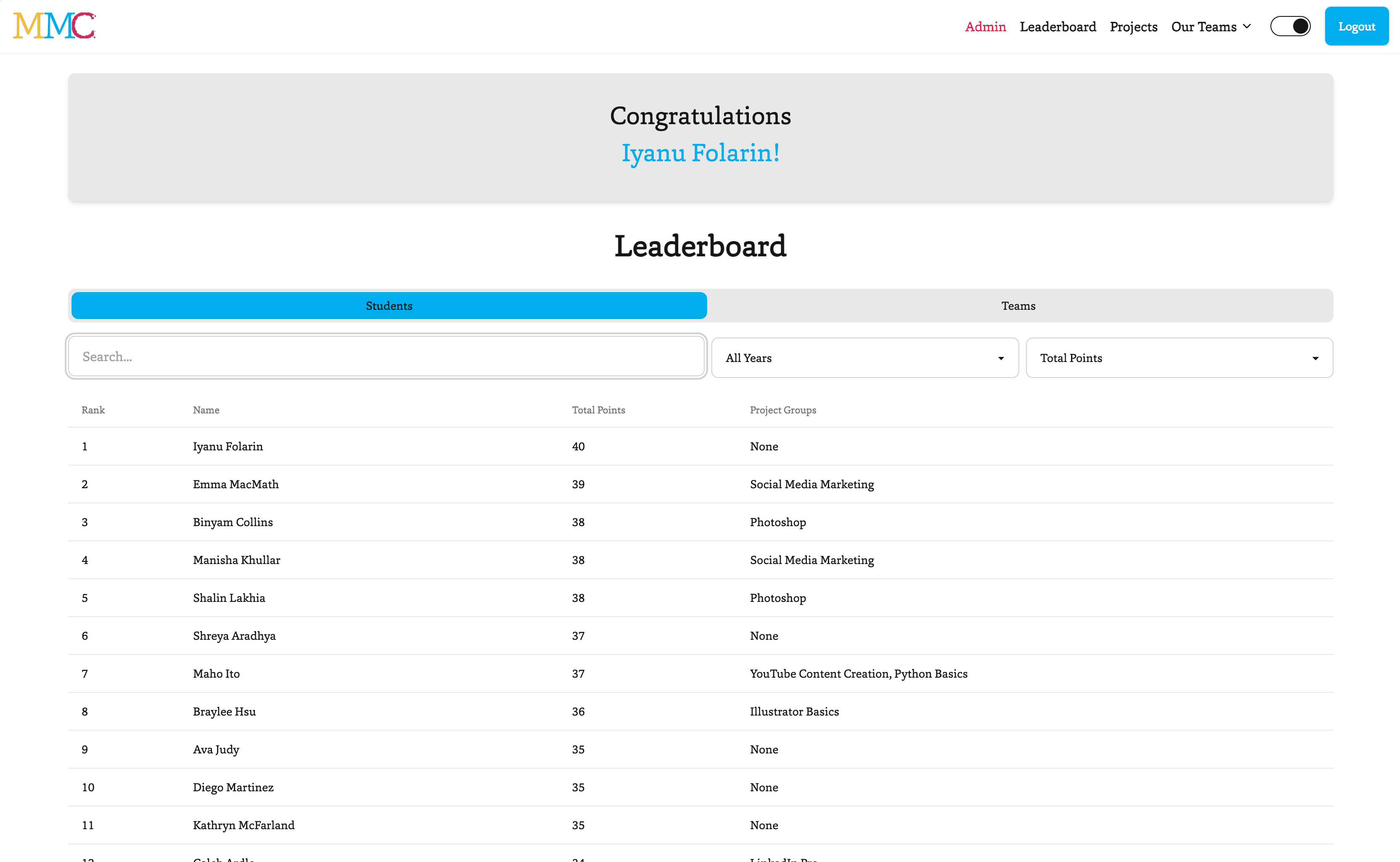Viewport: 1400px width, 862px height.
Task: Click the MMC logo icon
Action: tap(54, 26)
